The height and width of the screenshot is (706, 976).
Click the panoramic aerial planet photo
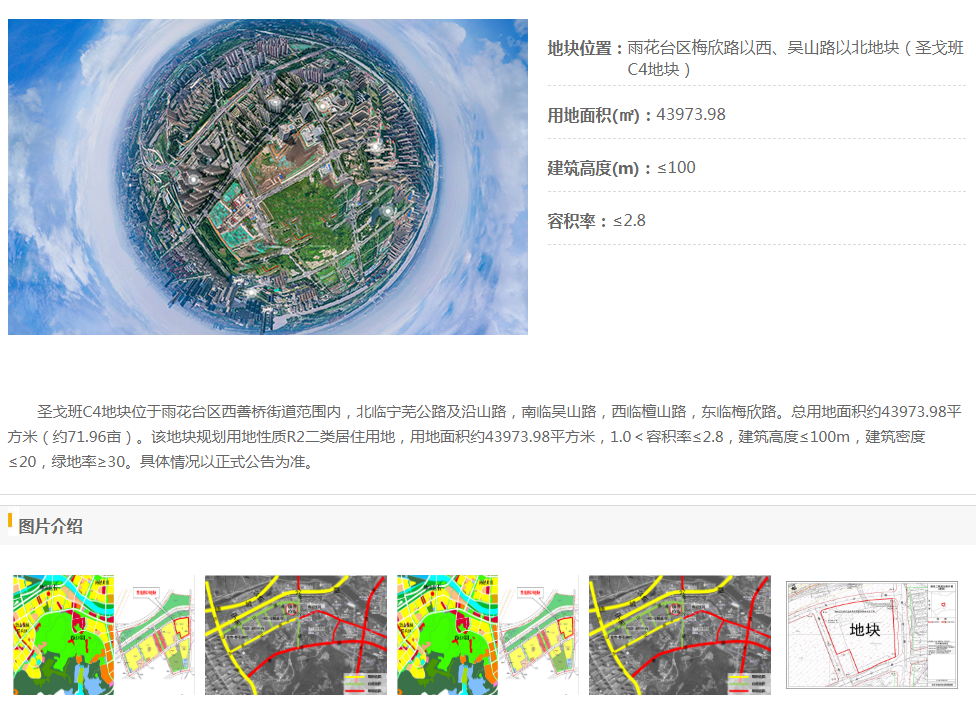coord(267,177)
